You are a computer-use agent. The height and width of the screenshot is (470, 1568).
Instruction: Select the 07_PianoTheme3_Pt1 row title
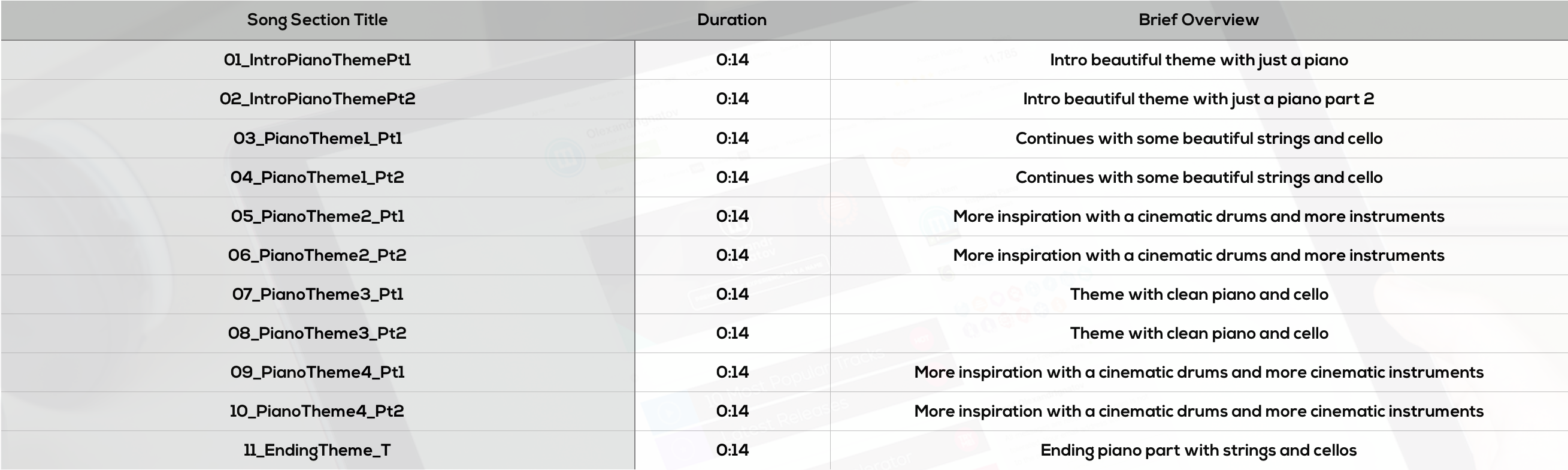[317, 294]
